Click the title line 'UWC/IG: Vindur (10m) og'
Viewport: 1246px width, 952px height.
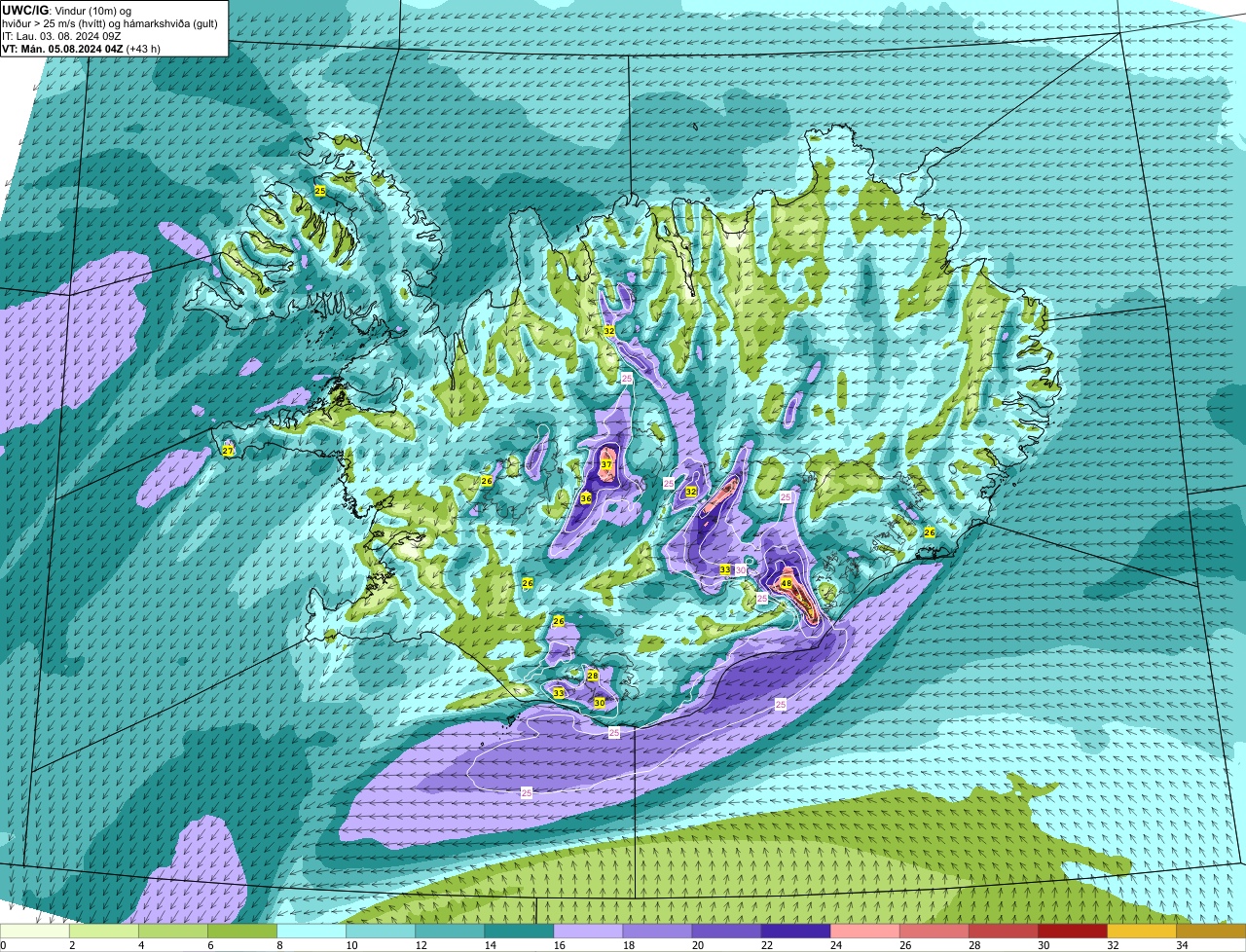(x=66, y=10)
